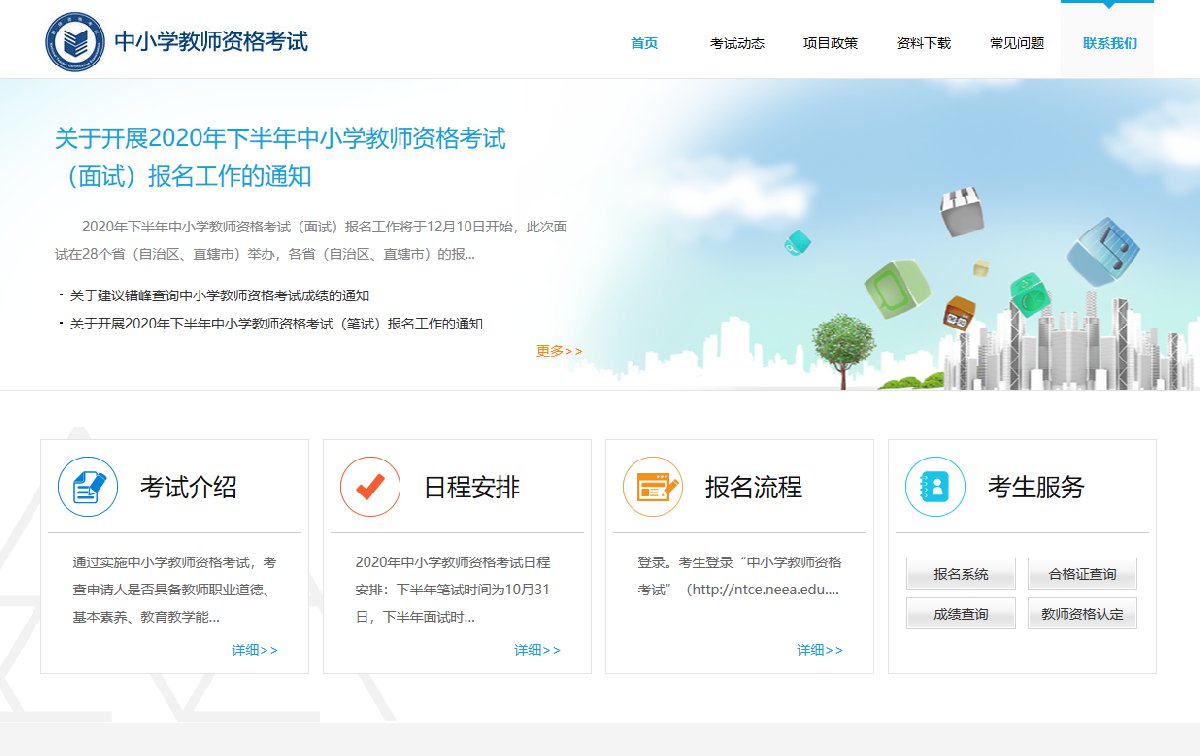Open the 首页 navigation tab
The height and width of the screenshot is (756, 1200).
point(644,43)
